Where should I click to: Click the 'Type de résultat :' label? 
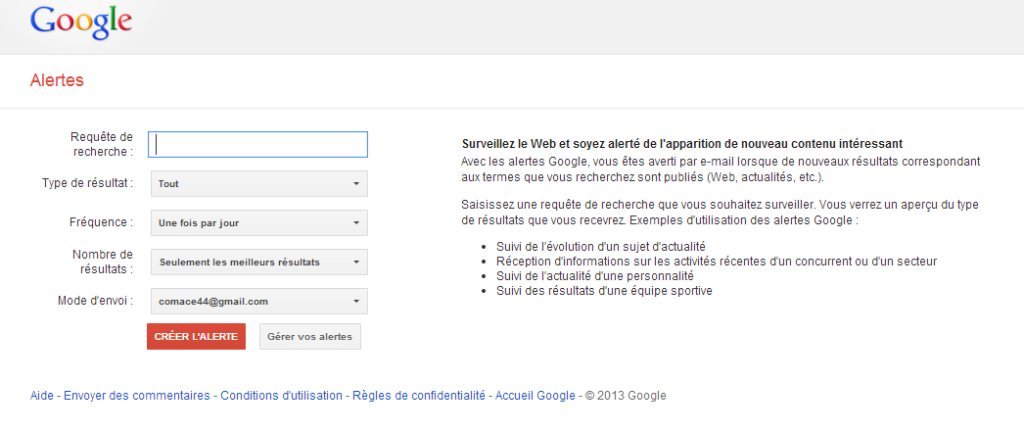(88, 183)
